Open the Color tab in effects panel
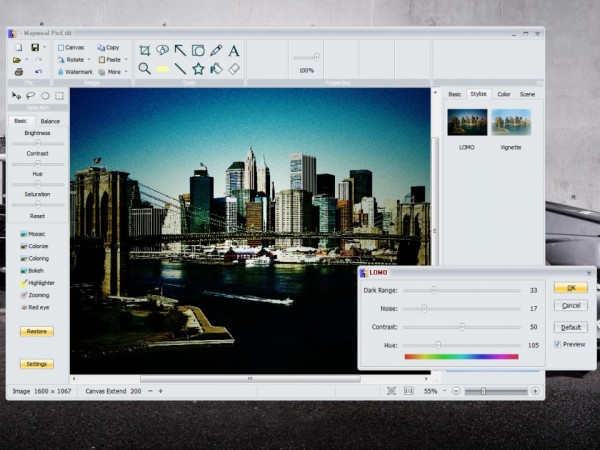The image size is (600, 450). [x=503, y=94]
